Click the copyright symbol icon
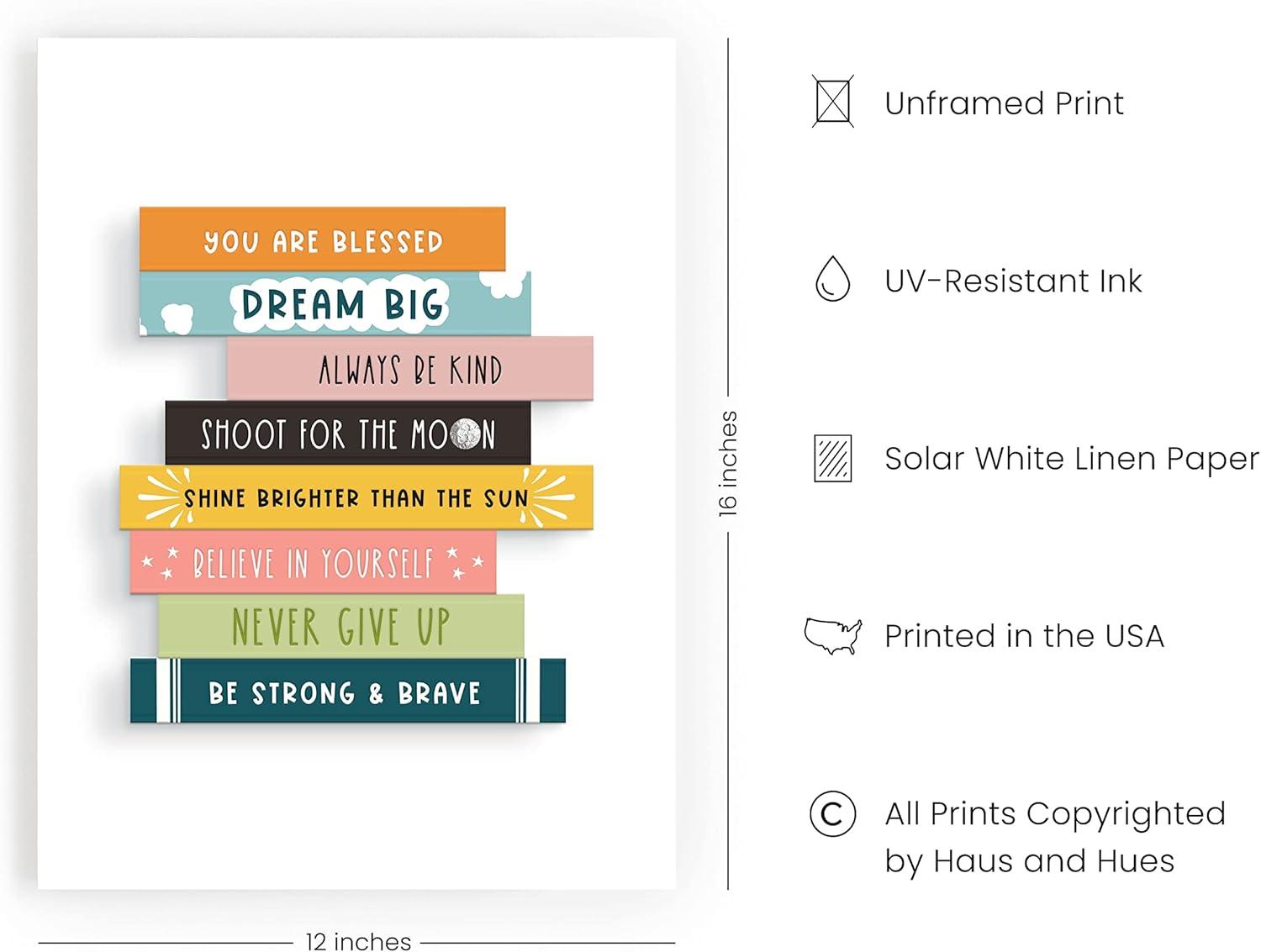Viewport: 1261px width, 952px height. click(832, 813)
